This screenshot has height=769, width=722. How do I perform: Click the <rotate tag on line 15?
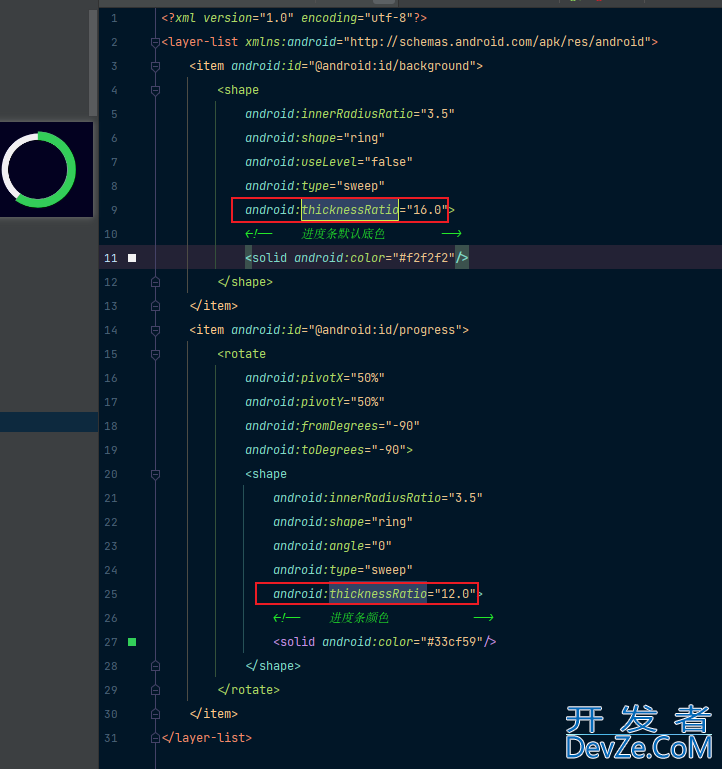pos(241,354)
